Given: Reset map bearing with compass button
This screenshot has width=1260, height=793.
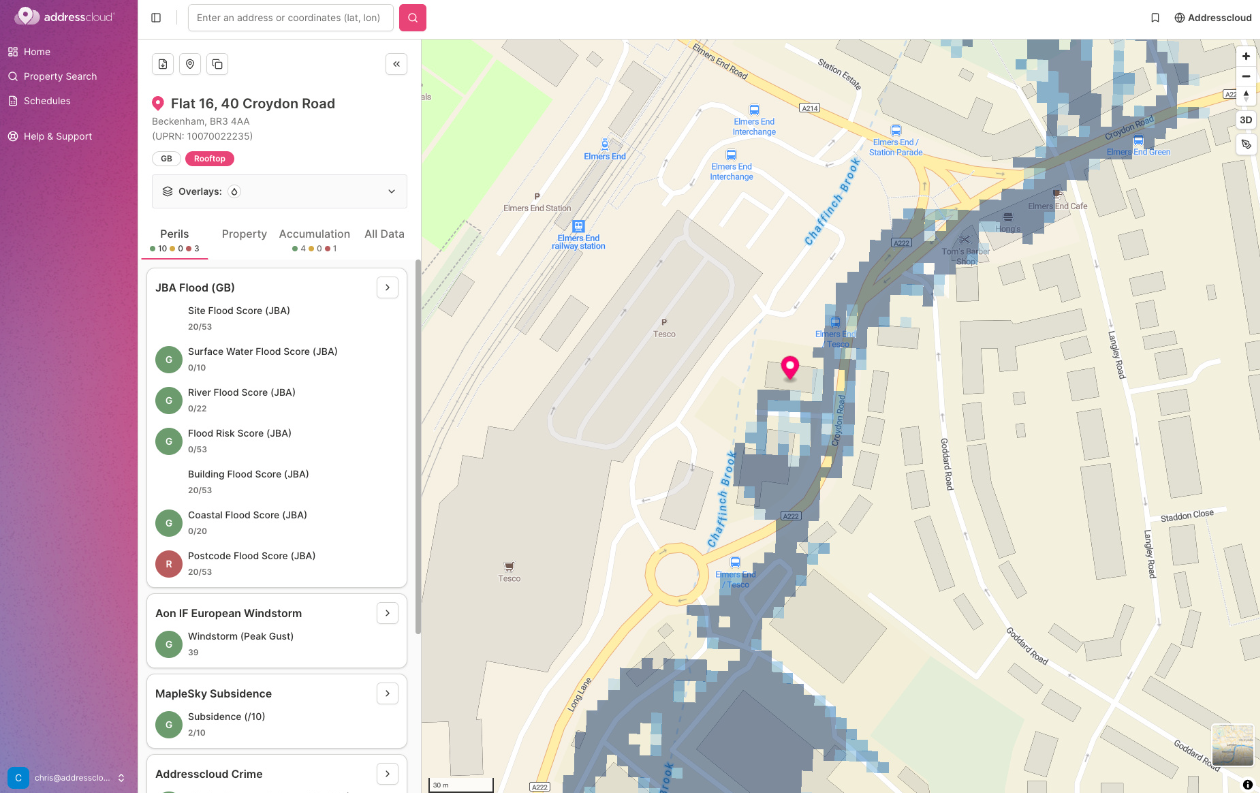Looking at the screenshot, I should click(x=1246, y=95).
